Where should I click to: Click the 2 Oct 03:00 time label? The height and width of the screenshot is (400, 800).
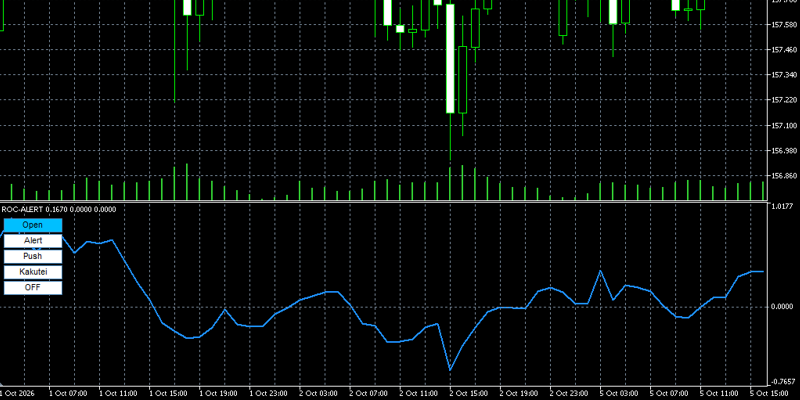[x=318, y=393]
